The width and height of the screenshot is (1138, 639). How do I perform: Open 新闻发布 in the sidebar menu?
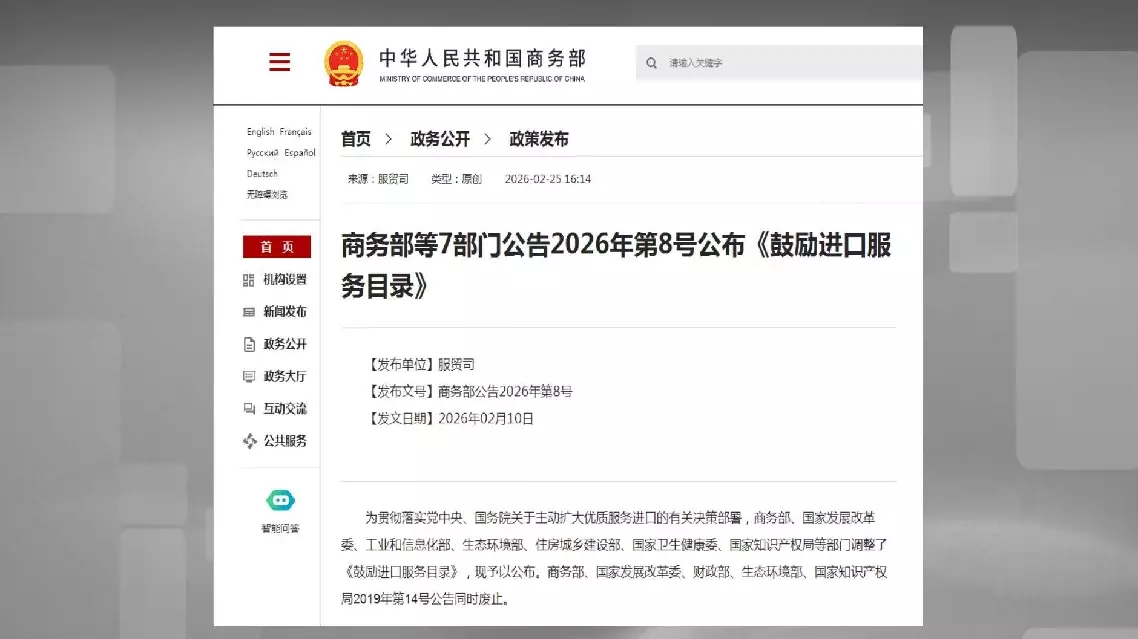[x=285, y=312]
